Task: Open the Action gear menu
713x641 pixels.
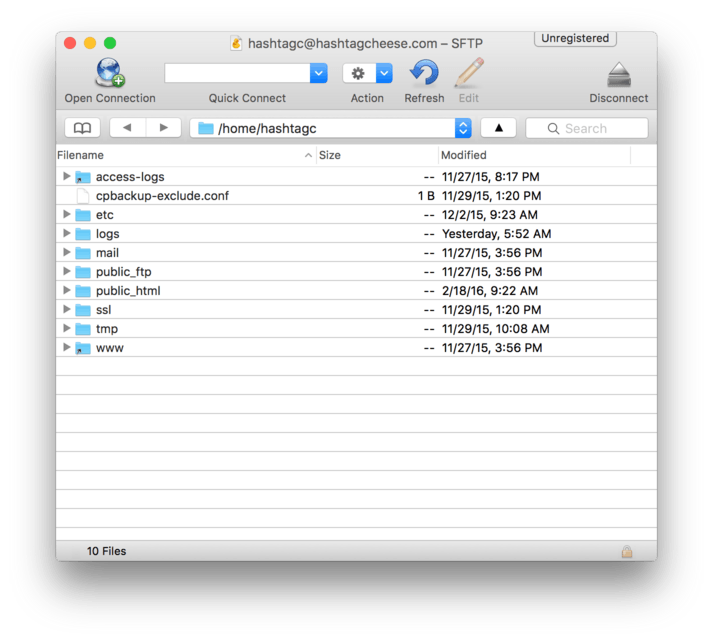Action: click(x=359, y=73)
